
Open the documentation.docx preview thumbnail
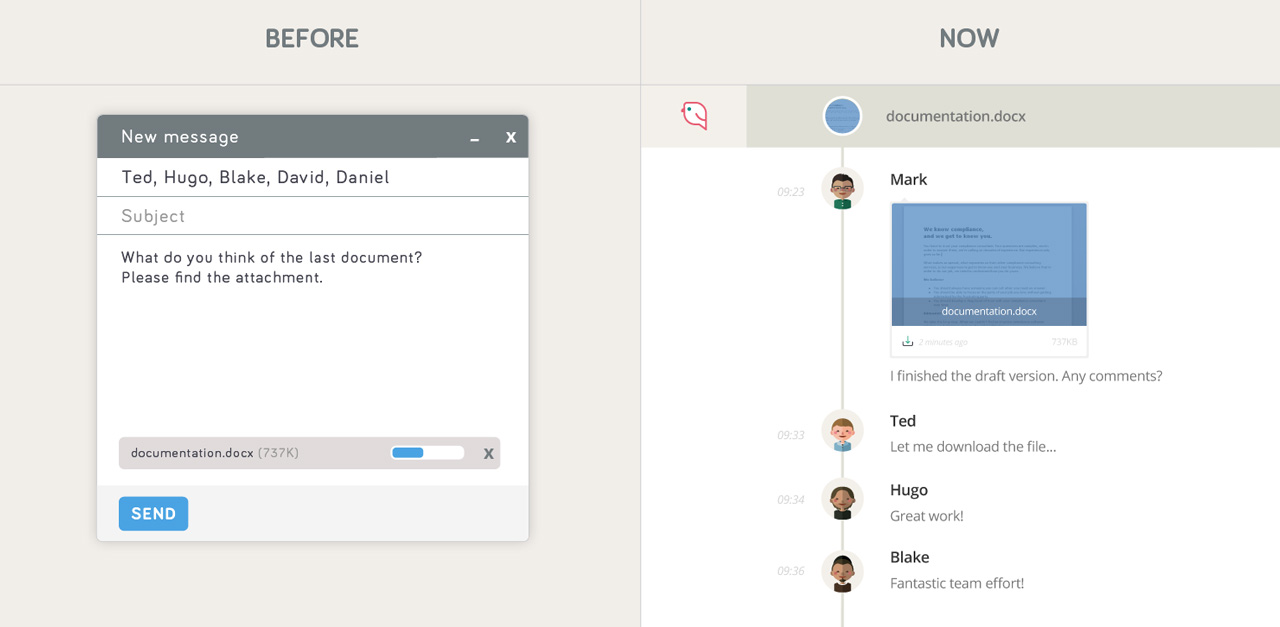click(988, 264)
